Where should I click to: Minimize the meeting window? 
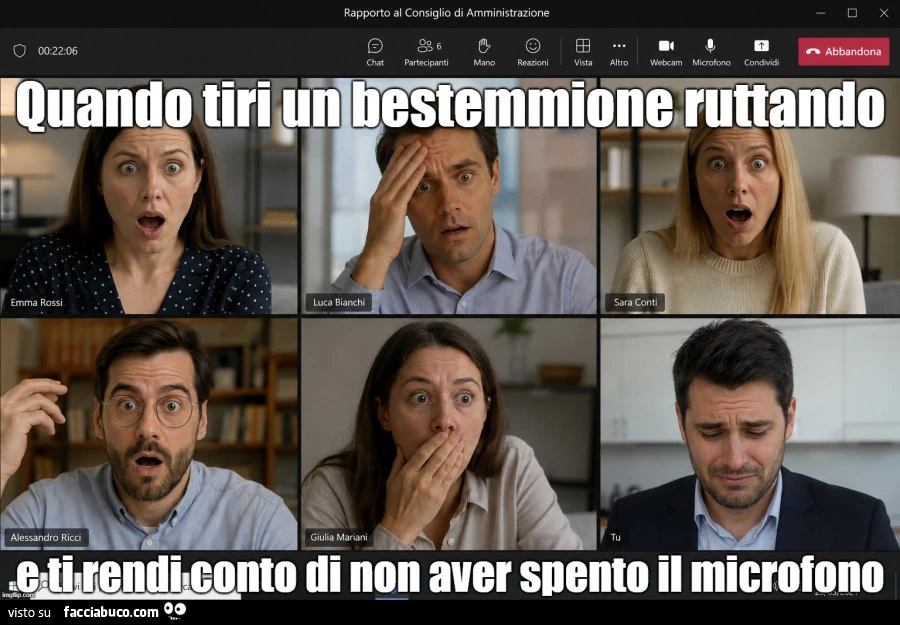point(821,13)
